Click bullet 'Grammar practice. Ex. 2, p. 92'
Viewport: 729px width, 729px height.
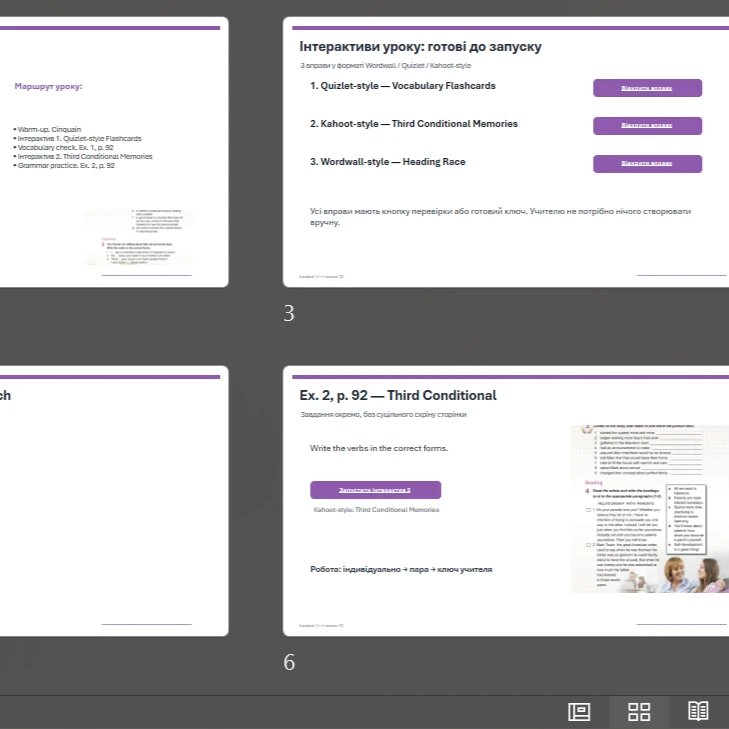point(64,166)
